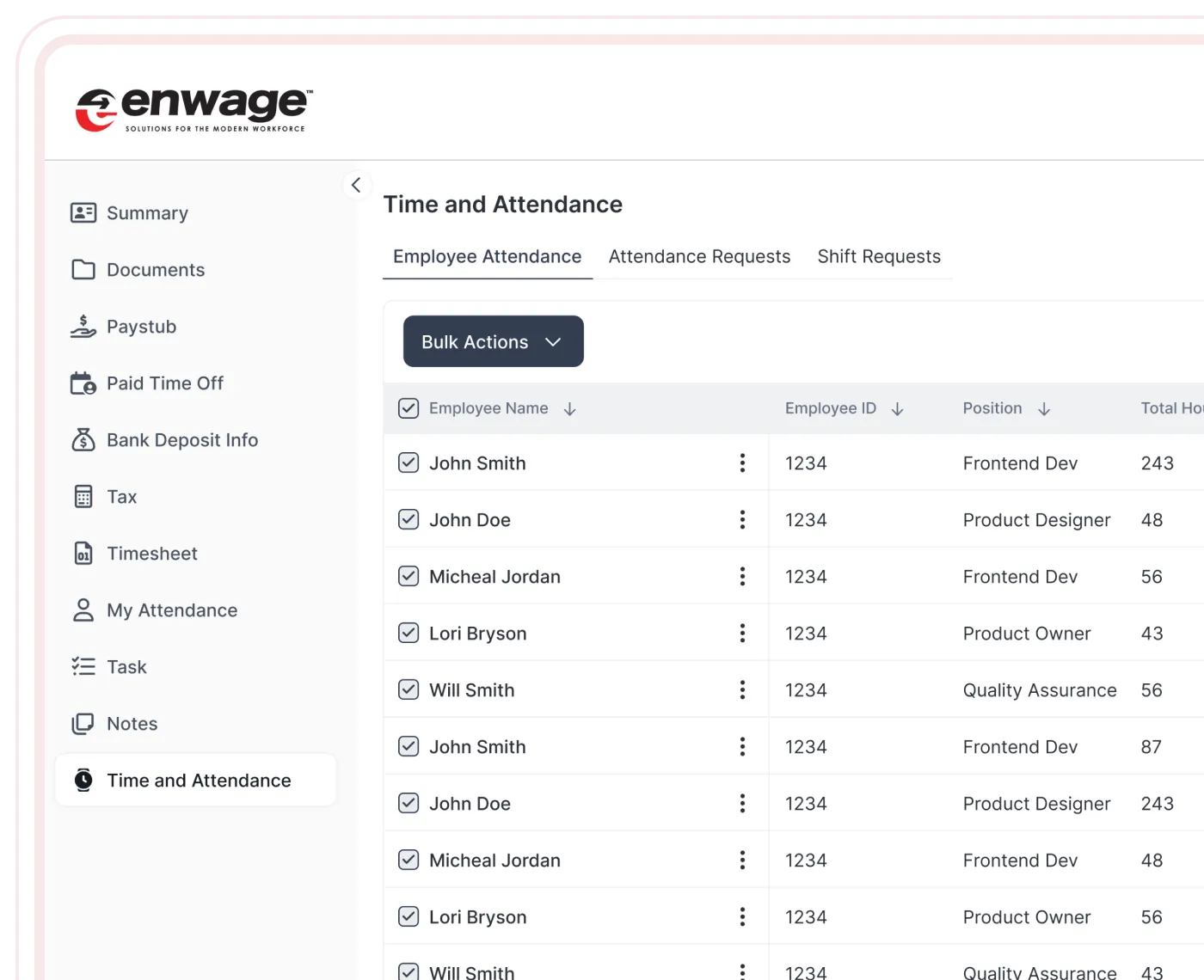This screenshot has height=980, width=1204.
Task: Uncheck the first Will Smith row checkbox
Action: pyautogui.click(x=408, y=690)
